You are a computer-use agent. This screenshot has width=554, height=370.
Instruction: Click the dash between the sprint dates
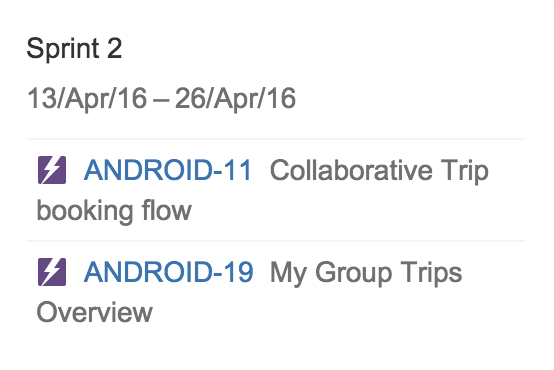pyautogui.click(x=161, y=100)
